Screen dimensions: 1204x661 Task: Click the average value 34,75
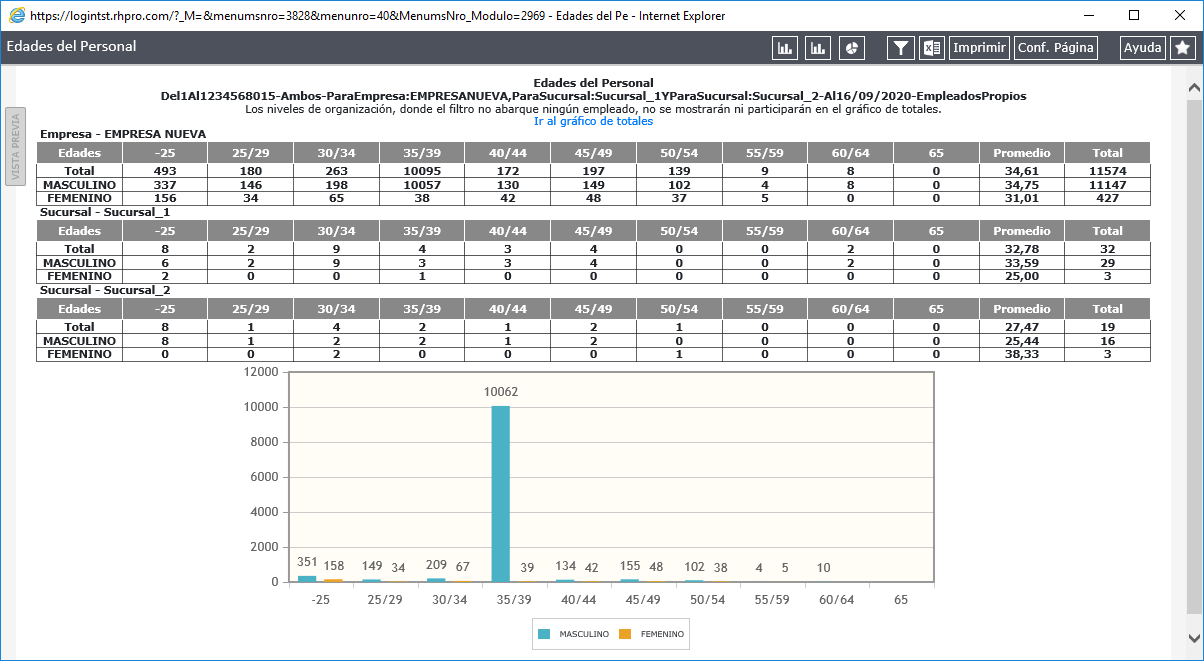click(1022, 185)
